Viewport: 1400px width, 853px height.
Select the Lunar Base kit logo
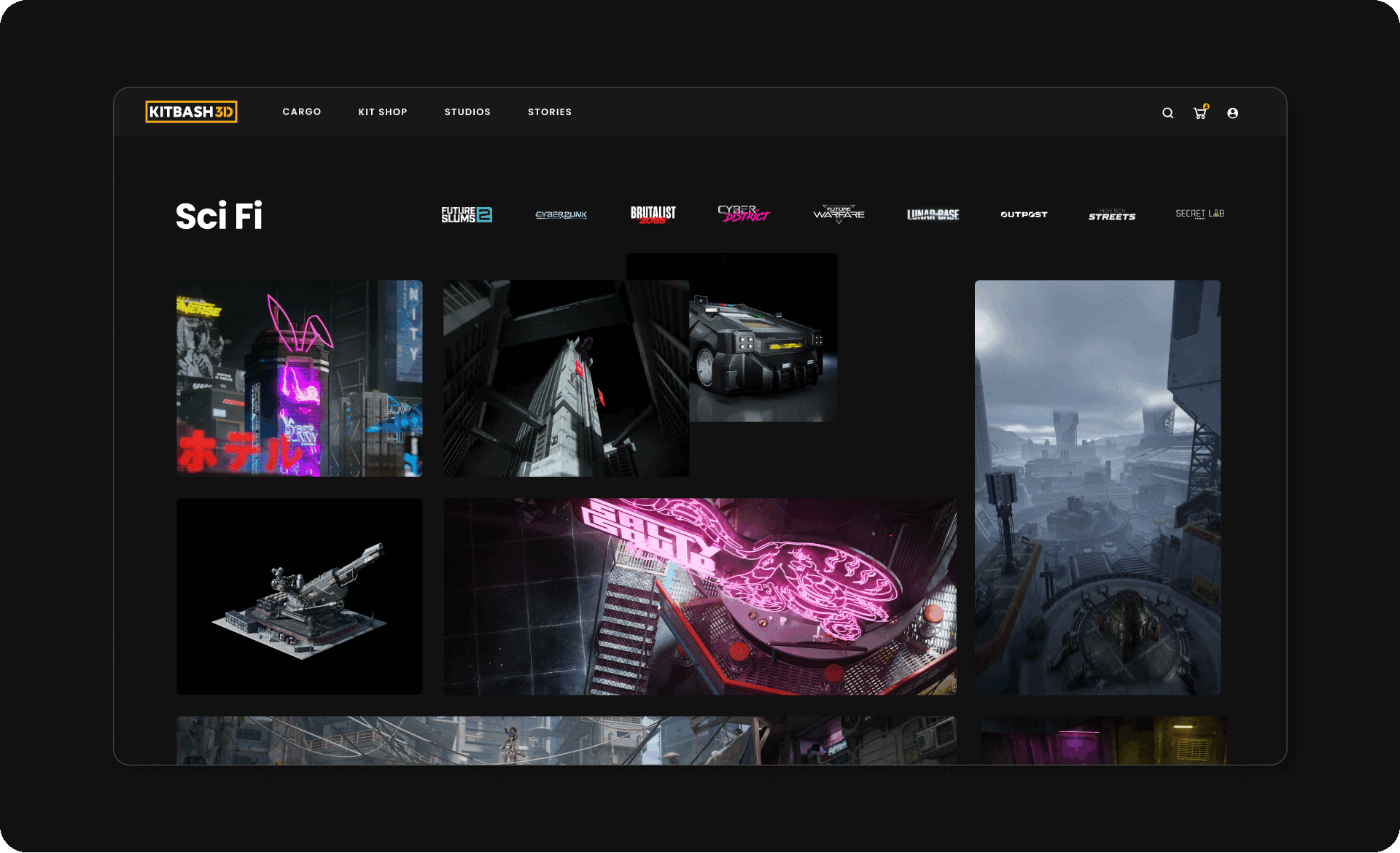[x=933, y=214]
